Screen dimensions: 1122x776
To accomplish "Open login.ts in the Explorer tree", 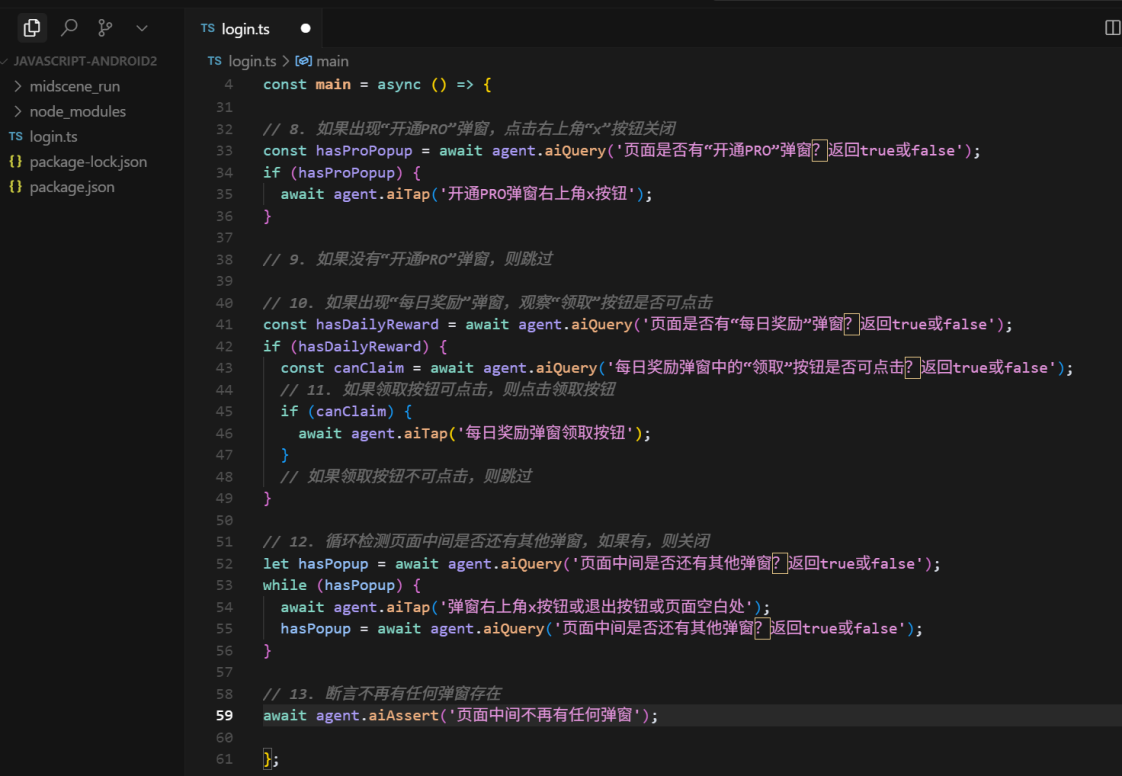I will [x=54, y=137].
